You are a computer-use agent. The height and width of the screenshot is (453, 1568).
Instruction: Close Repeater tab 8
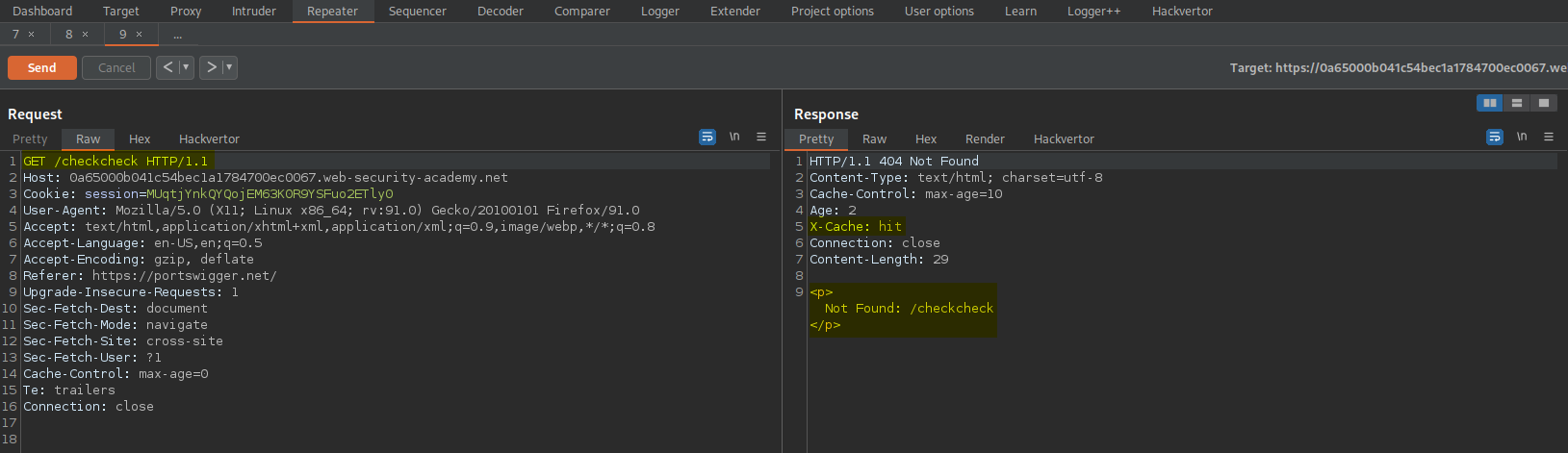[85, 34]
